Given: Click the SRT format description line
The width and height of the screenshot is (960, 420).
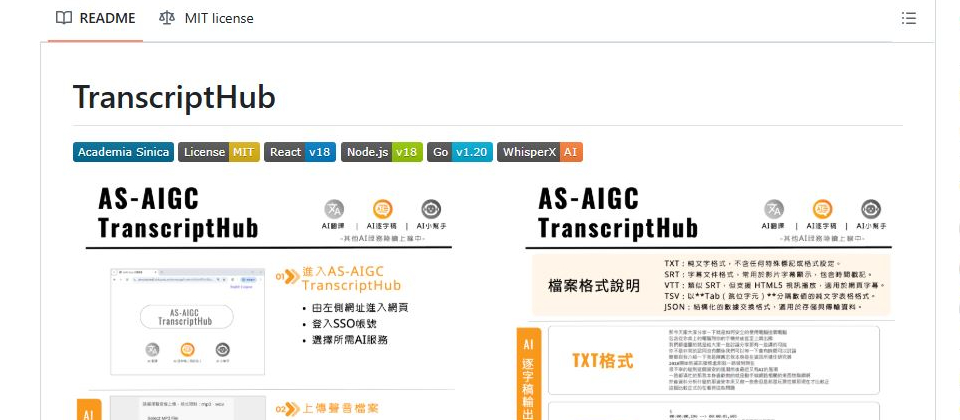Looking at the screenshot, I should [768, 274].
